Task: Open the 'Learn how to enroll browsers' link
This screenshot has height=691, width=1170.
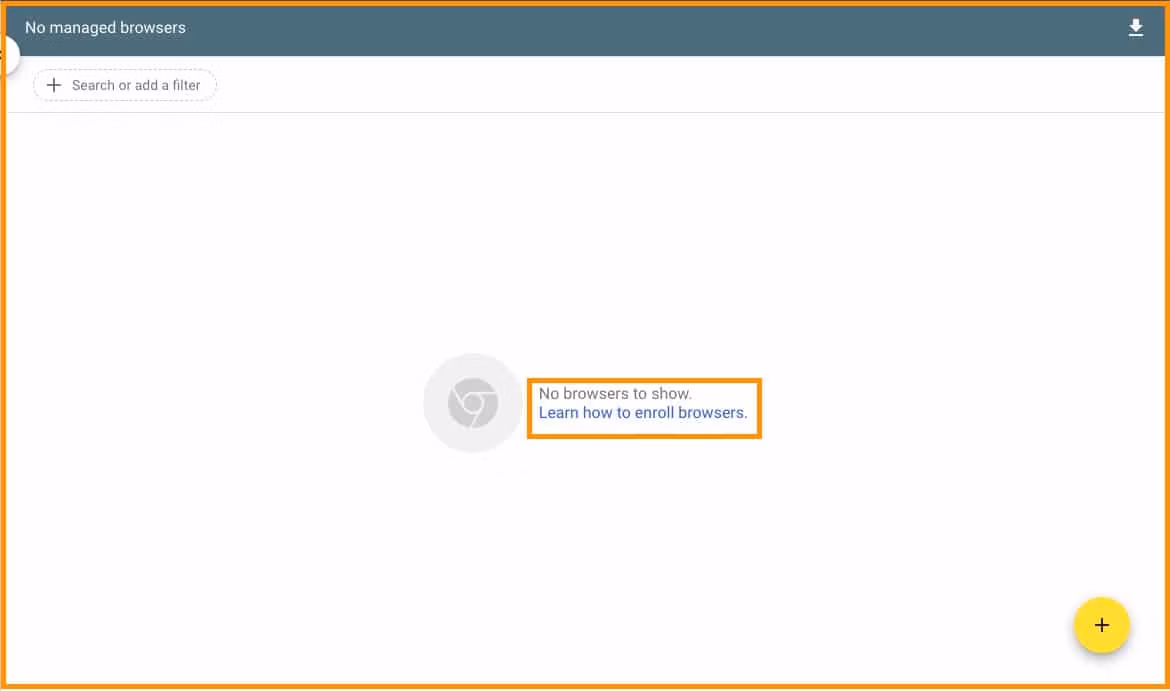Action: point(642,412)
